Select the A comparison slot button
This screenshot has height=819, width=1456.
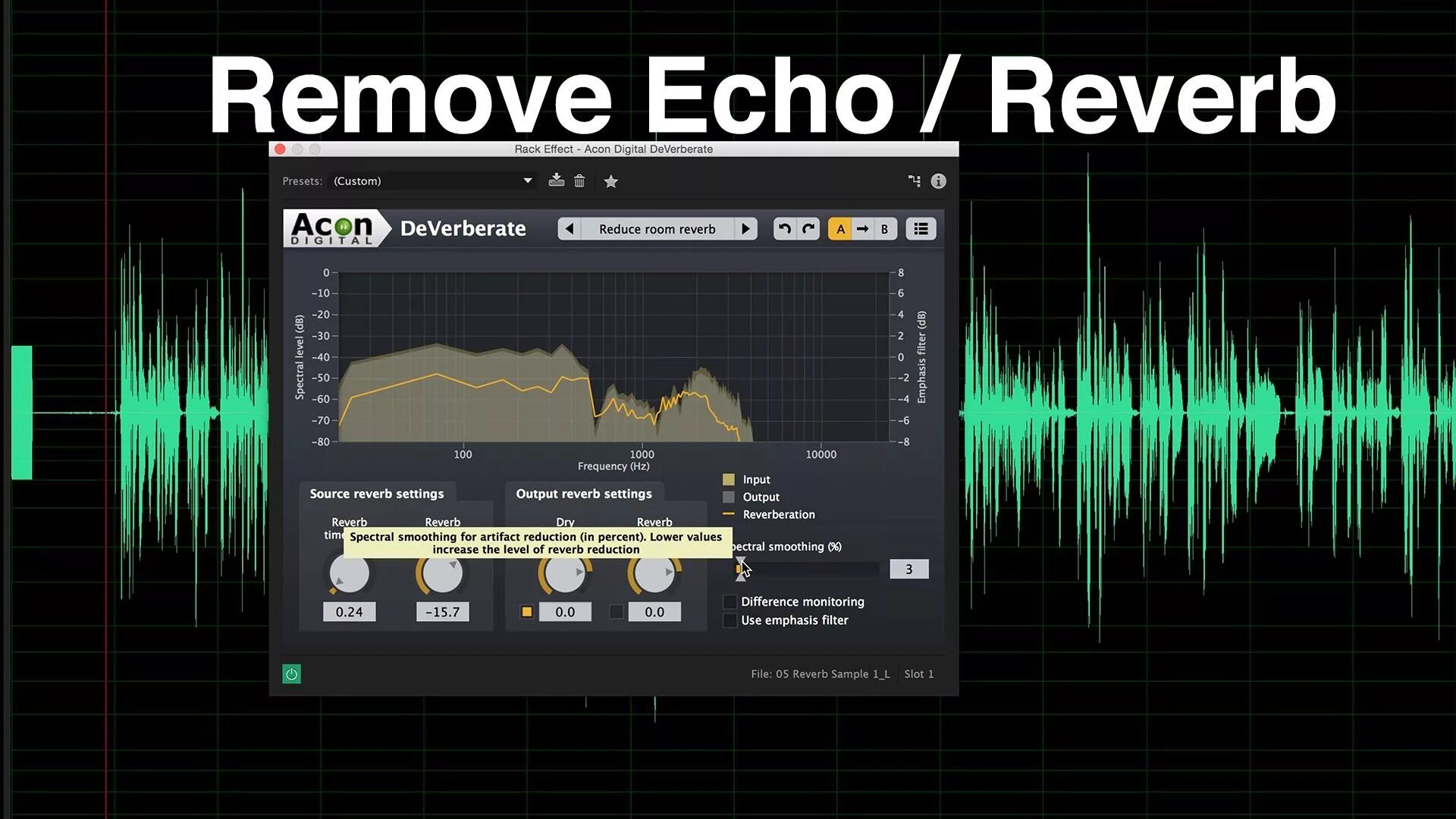[x=839, y=229]
